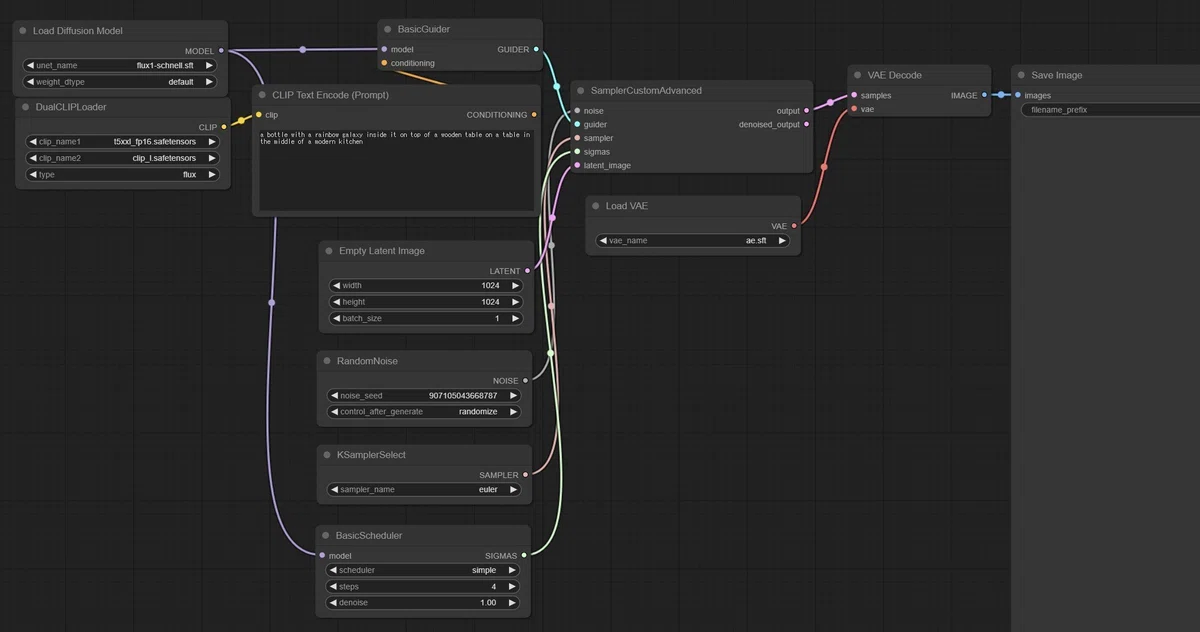Click the VAE output slot on Load VAE
Viewport: 1200px width, 632px height.
click(795, 226)
